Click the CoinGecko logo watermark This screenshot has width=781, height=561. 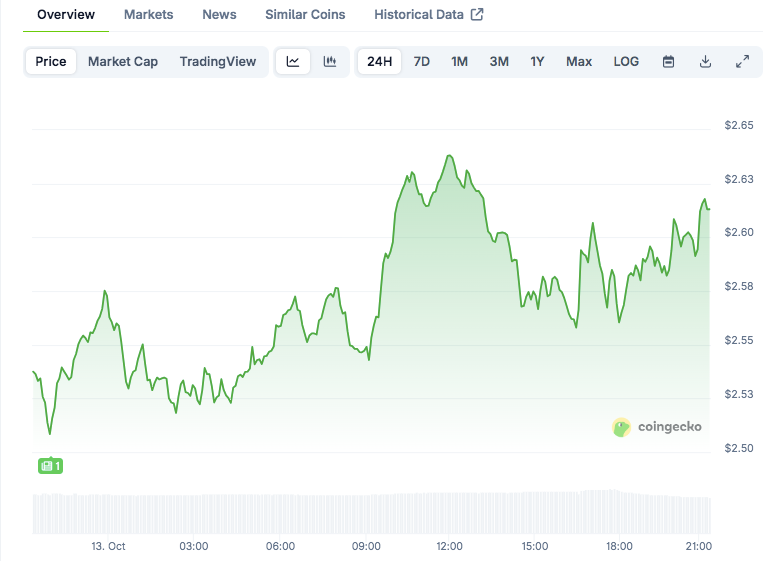(x=657, y=427)
